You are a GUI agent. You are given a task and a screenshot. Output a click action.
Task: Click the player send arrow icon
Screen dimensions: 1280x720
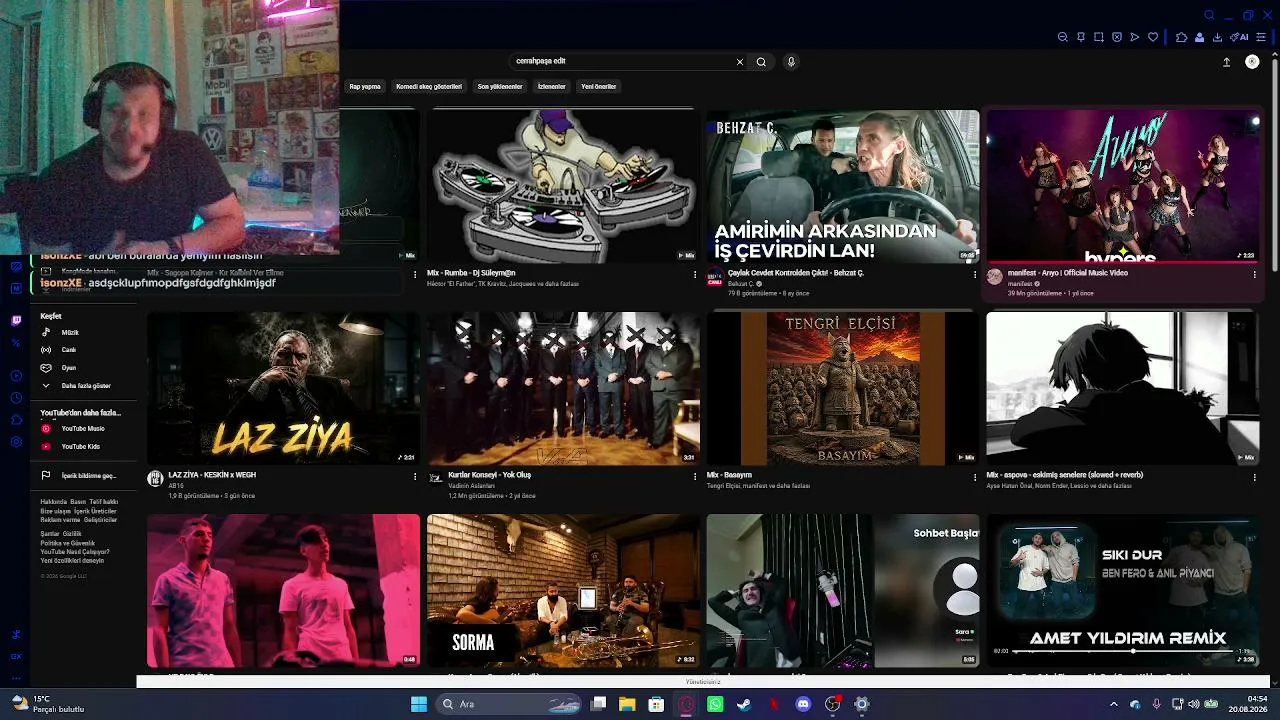pyautogui.click(x=1135, y=37)
